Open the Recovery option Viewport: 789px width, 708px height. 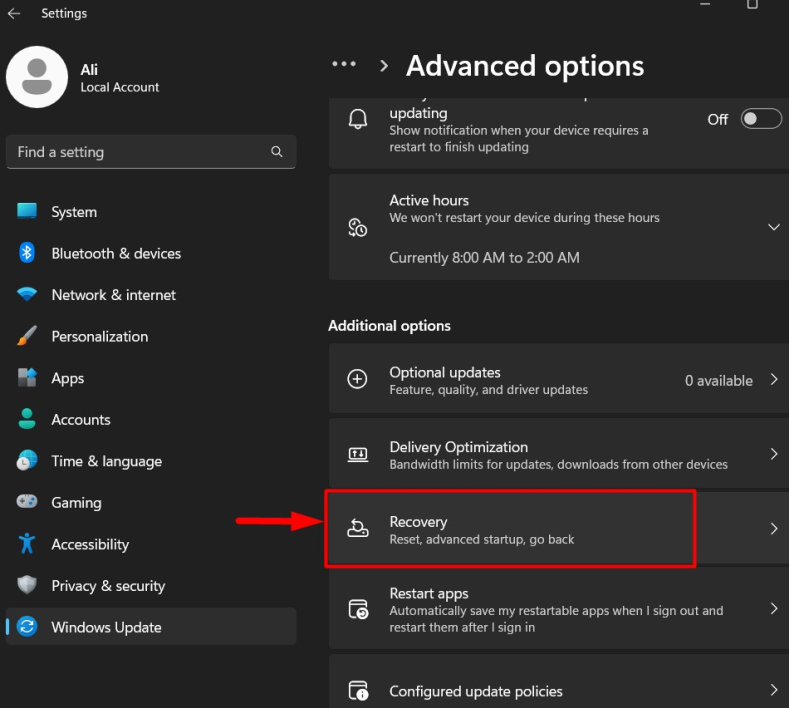point(510,530)
